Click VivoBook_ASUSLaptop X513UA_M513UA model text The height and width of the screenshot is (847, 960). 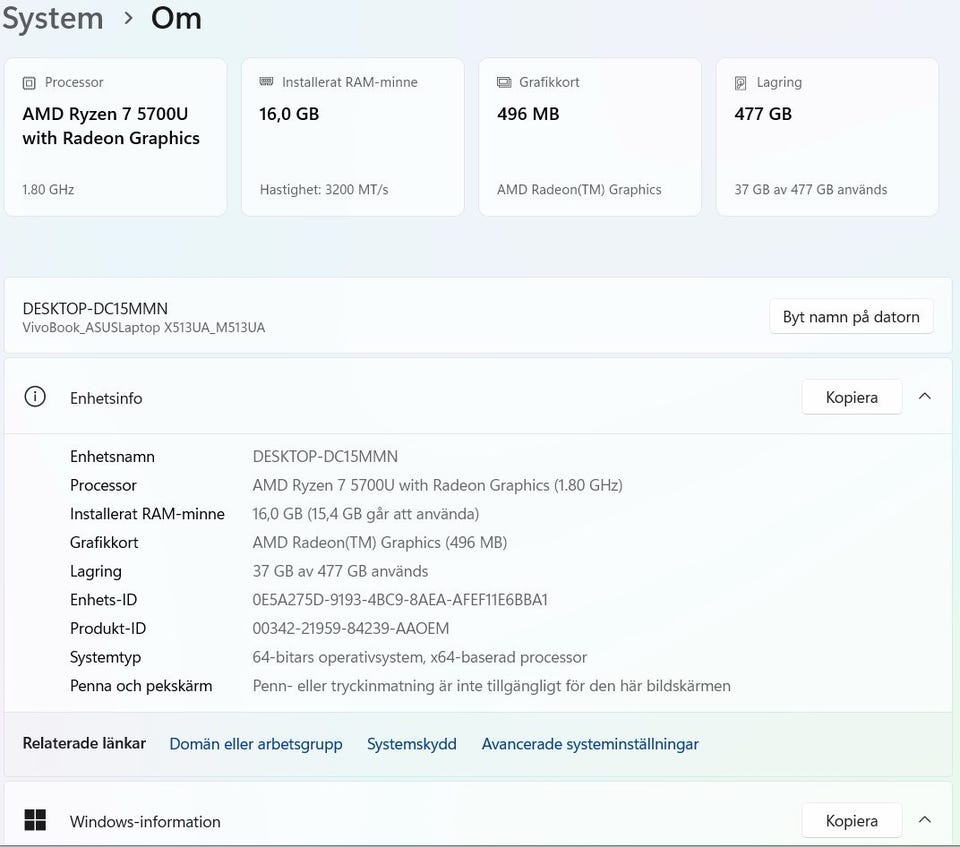(144, 328)
